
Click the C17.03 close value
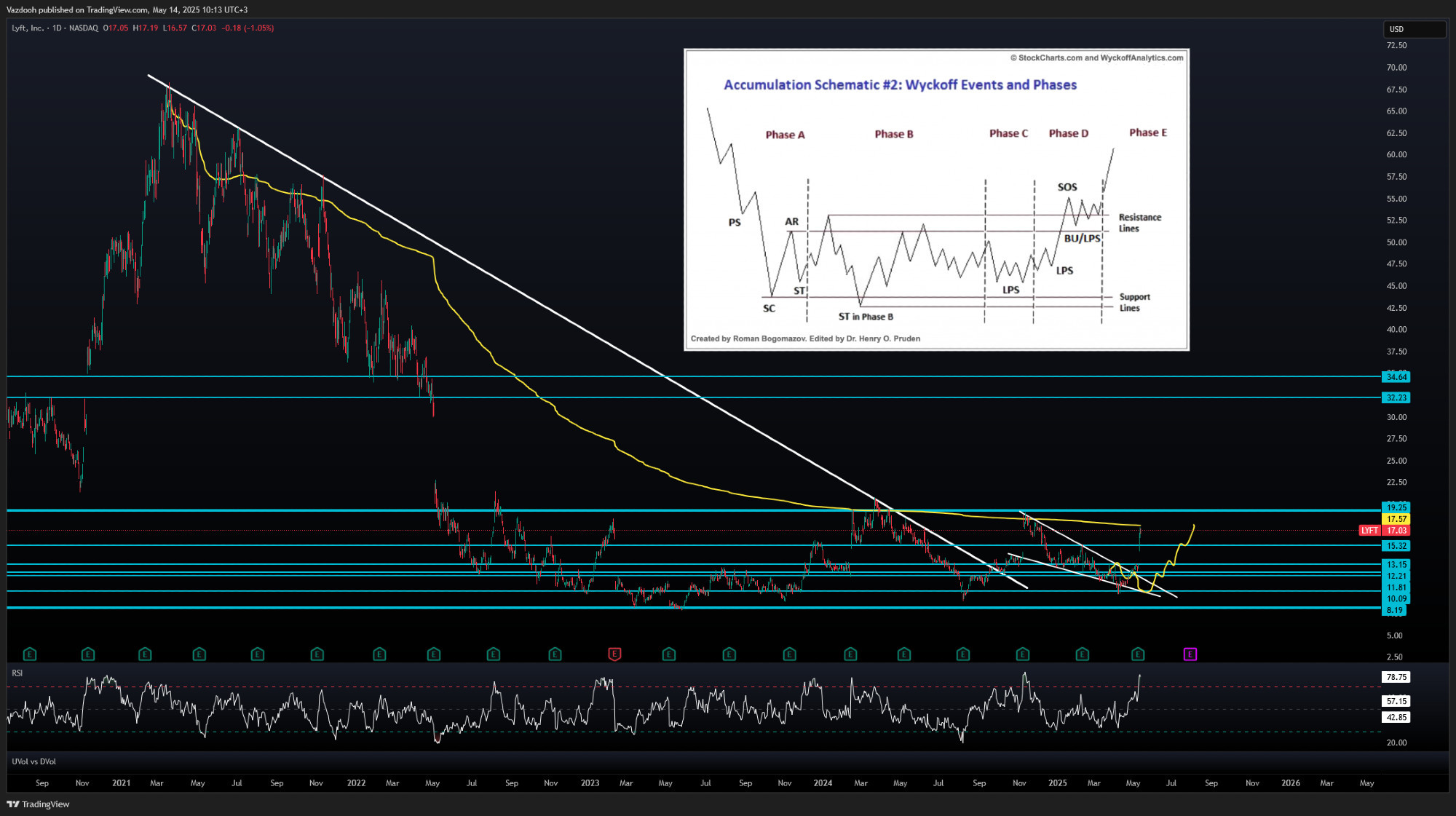coord(204,28)
